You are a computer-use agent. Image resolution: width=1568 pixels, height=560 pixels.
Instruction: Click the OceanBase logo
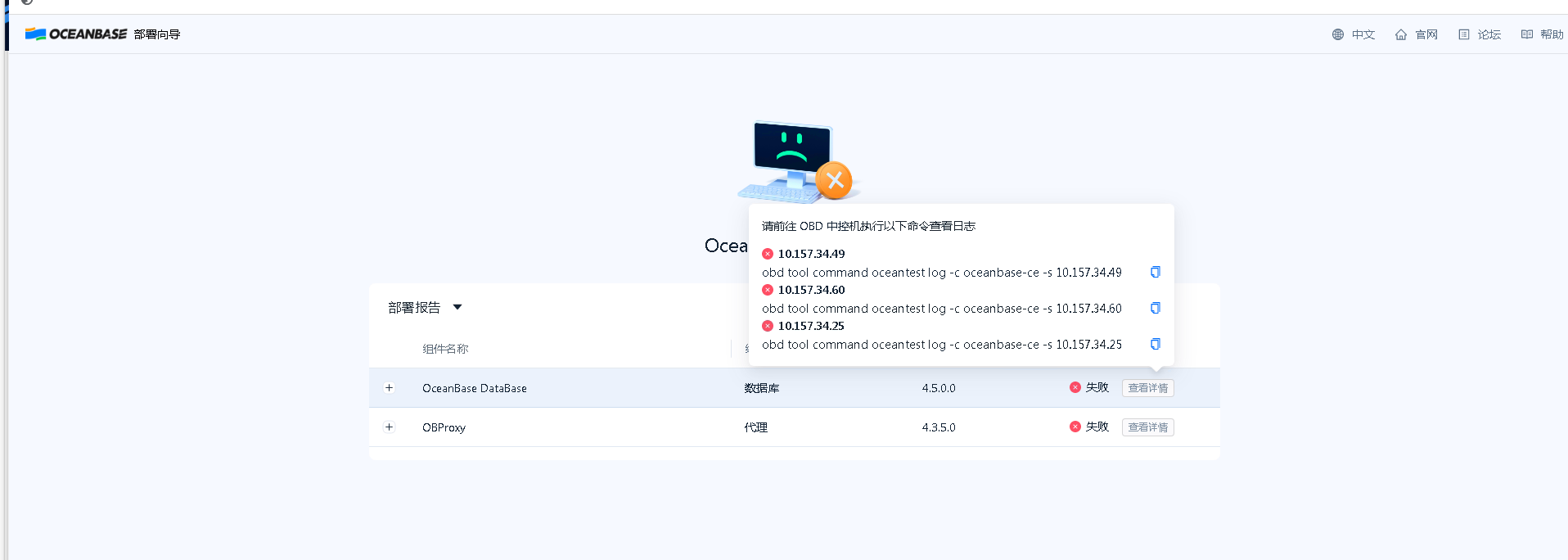[76, 34]
